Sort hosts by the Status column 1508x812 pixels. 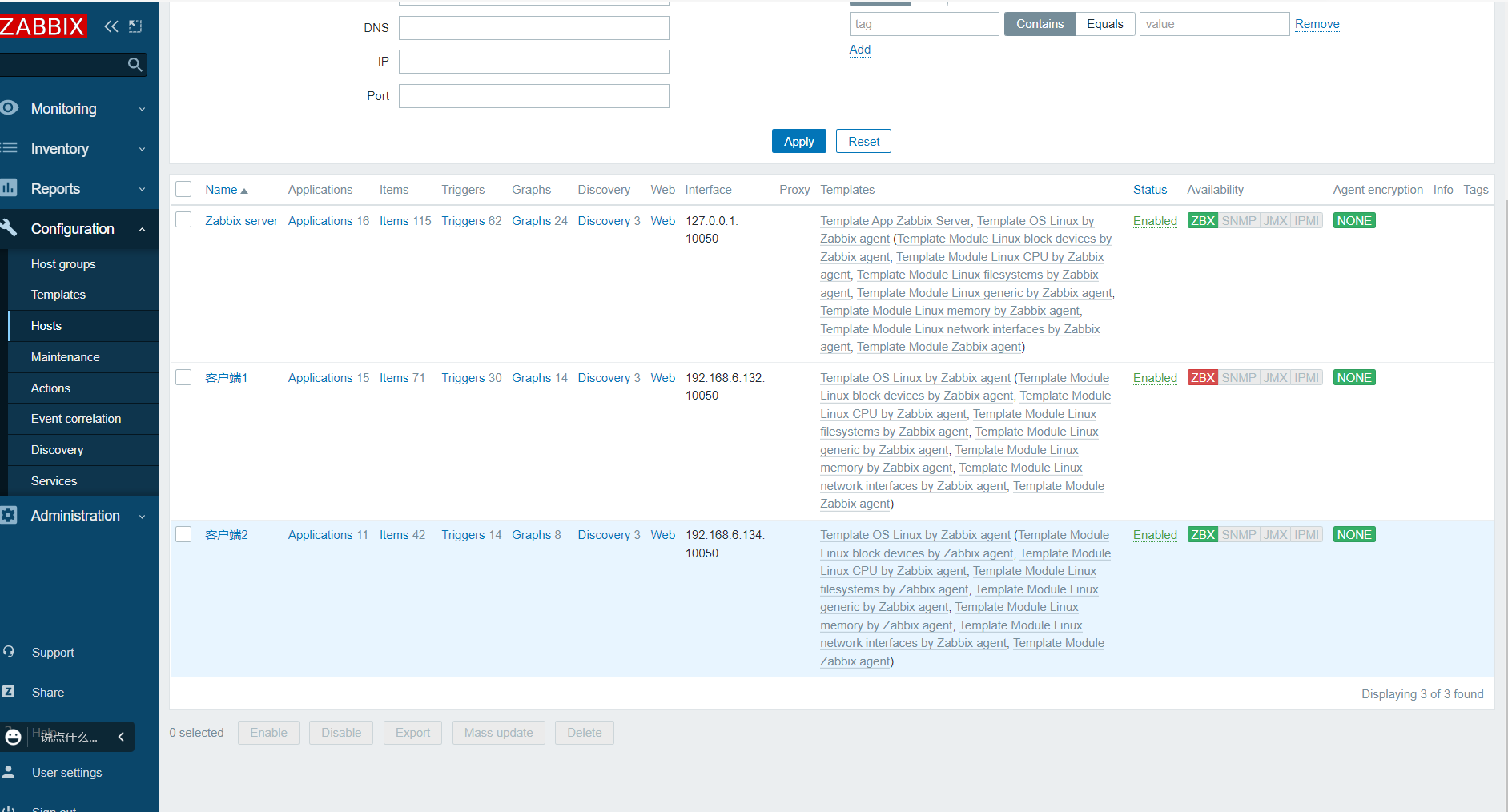coord(1150,190)
